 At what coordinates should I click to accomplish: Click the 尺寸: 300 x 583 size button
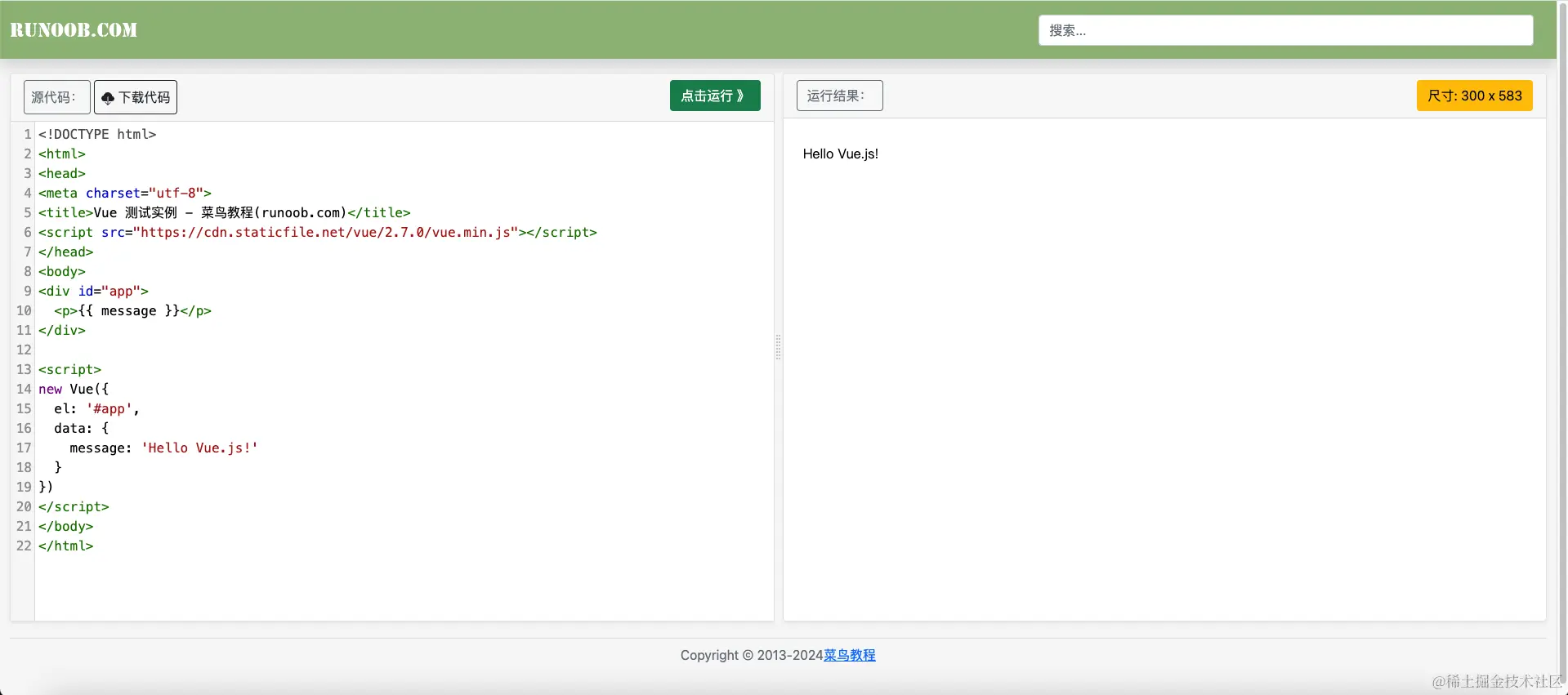(x=1474, y=96)
